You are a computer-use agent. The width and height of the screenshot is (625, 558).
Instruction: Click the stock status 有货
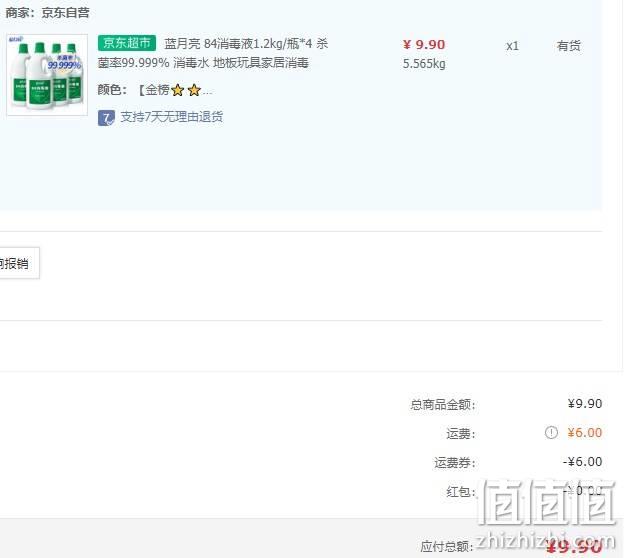pyautogui.click(x=568, y=46)
